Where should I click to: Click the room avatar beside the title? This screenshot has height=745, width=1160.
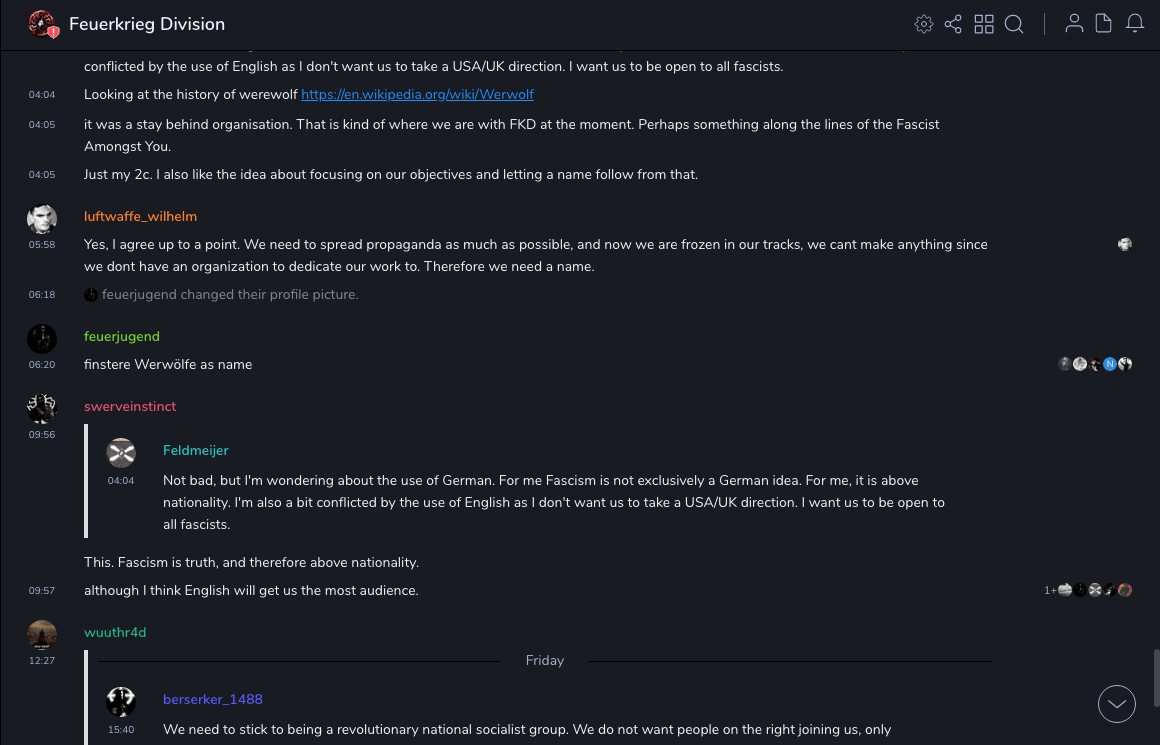coord(42,24)
